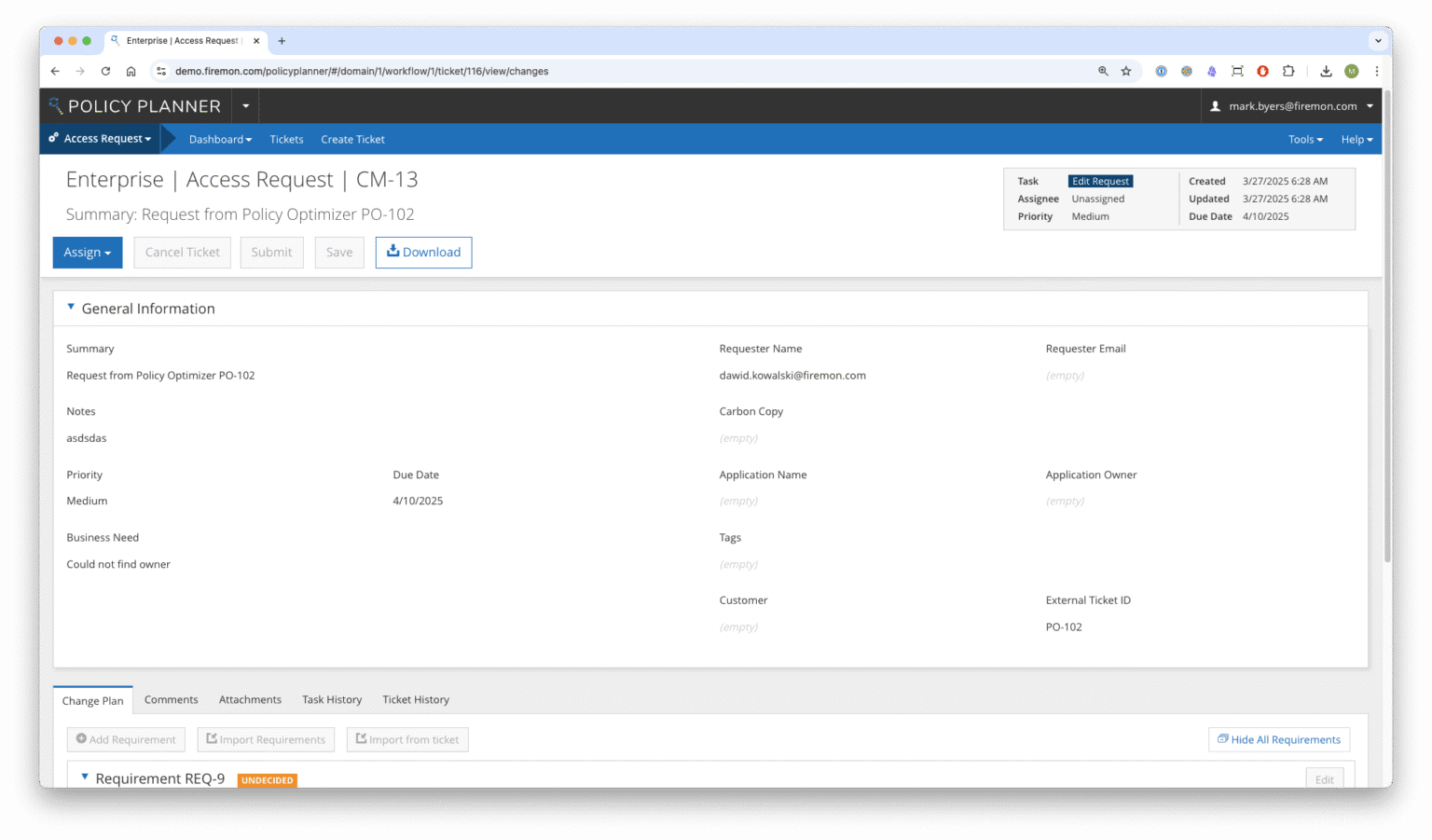1432x840 pixels.
Task: Click the Cancel Ticket button
Action: (182, 252)
